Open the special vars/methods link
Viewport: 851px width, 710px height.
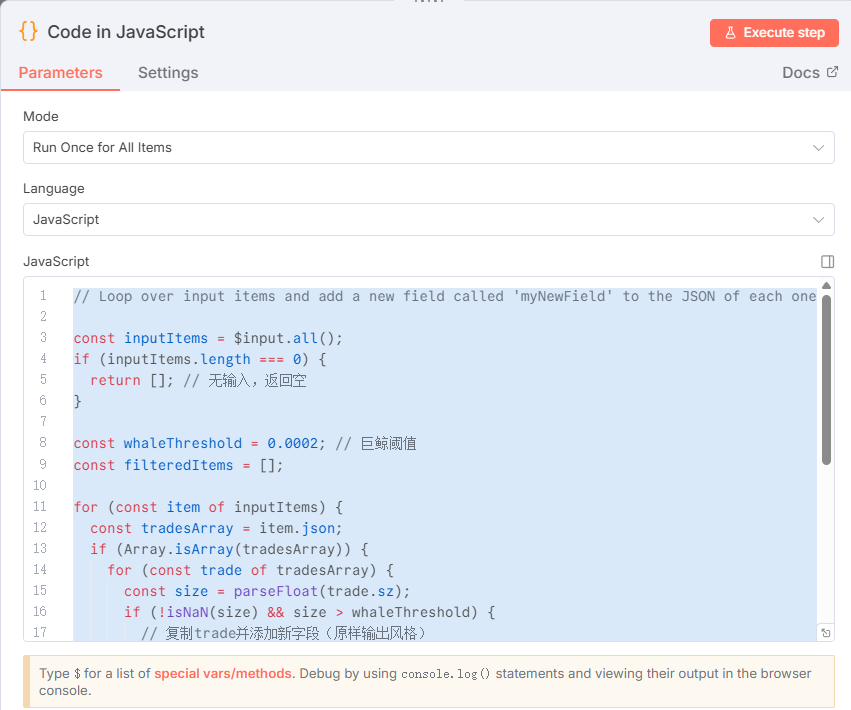pyautogui.click(x=222, y=673)
